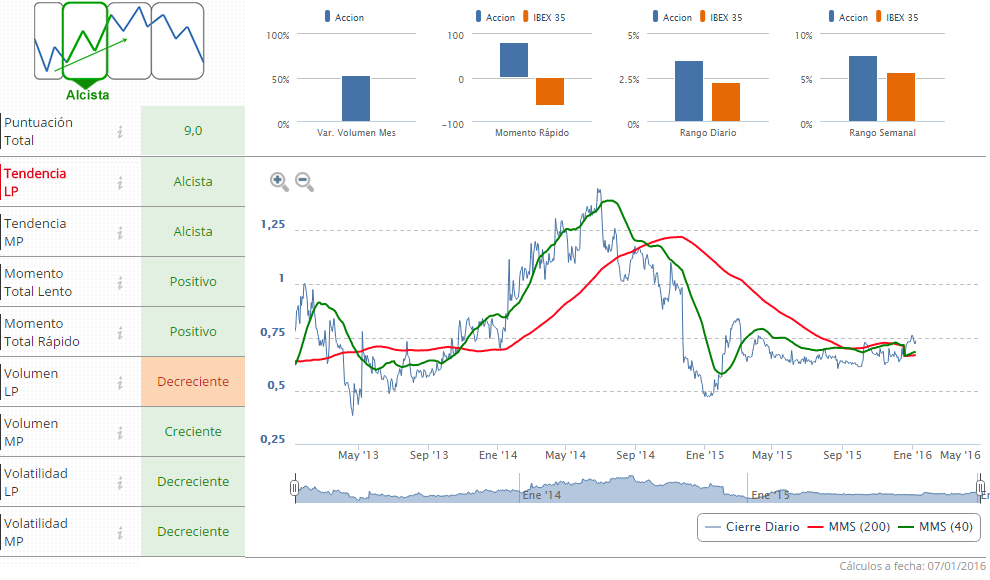This screenshot has width=990, height=580.
Task: Toggle Cierre Diario series in chart legend
Action: (x=752, y=527)
